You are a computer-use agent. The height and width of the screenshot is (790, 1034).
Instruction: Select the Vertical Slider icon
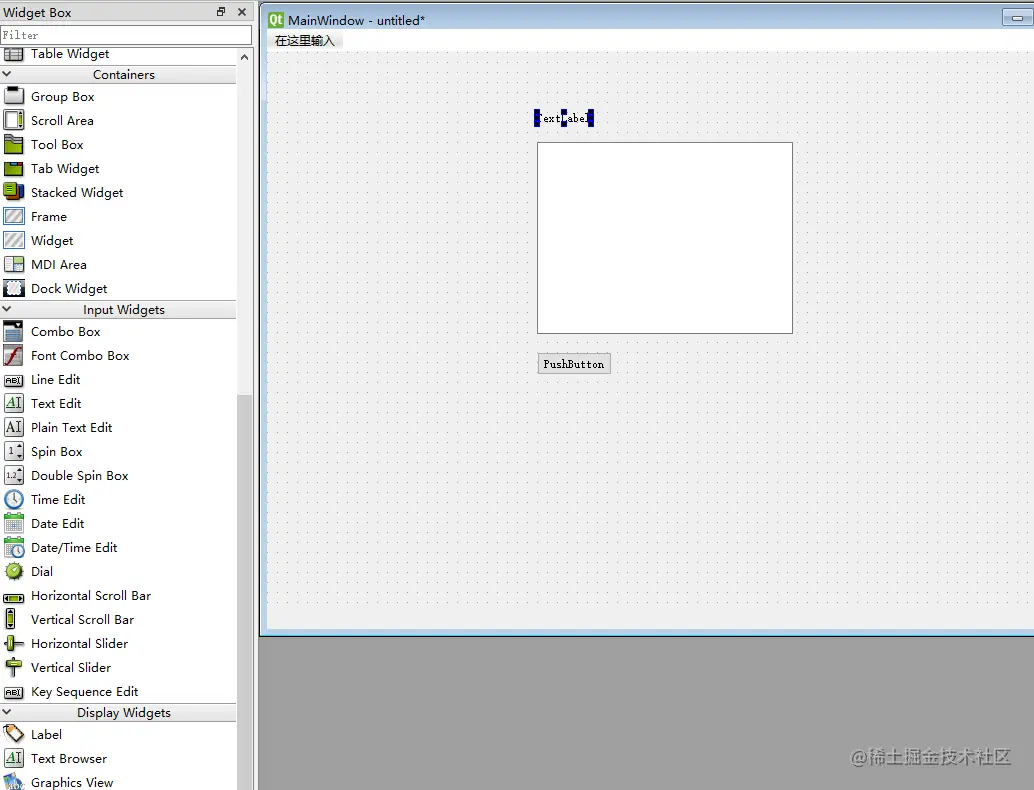click(x=14, y=667)
